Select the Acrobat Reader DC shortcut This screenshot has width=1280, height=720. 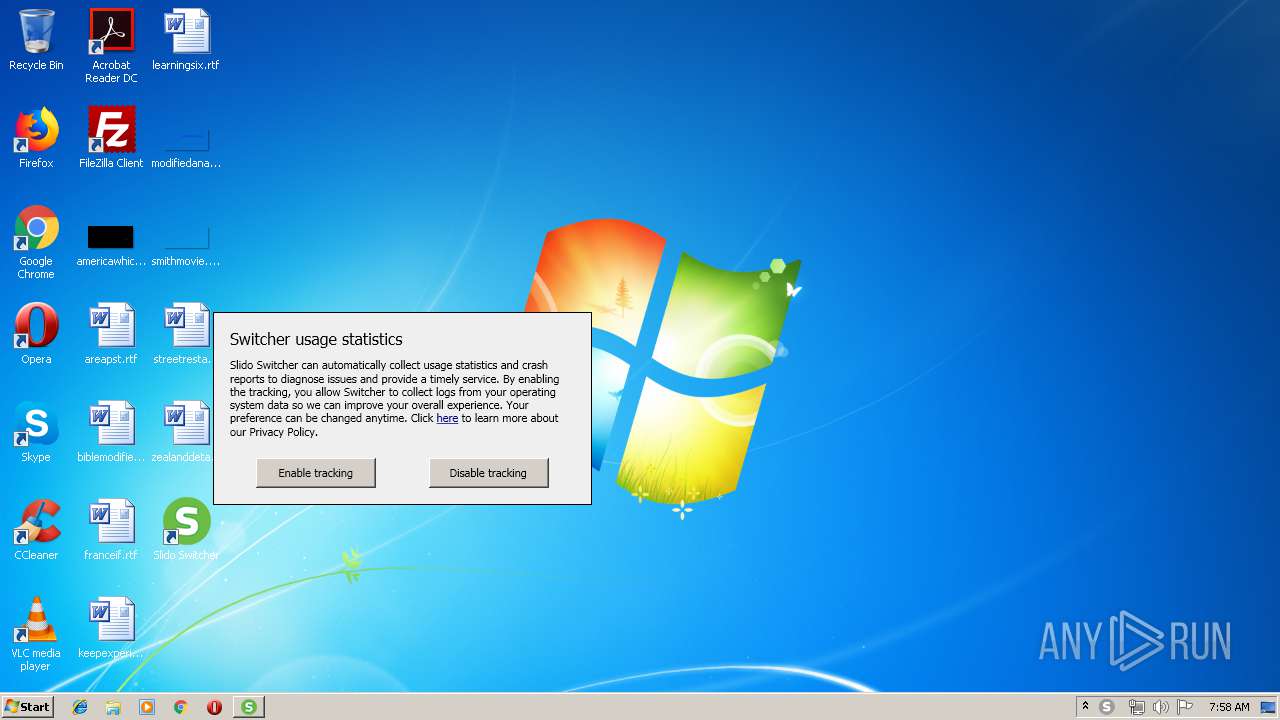(x=111, y=46)
